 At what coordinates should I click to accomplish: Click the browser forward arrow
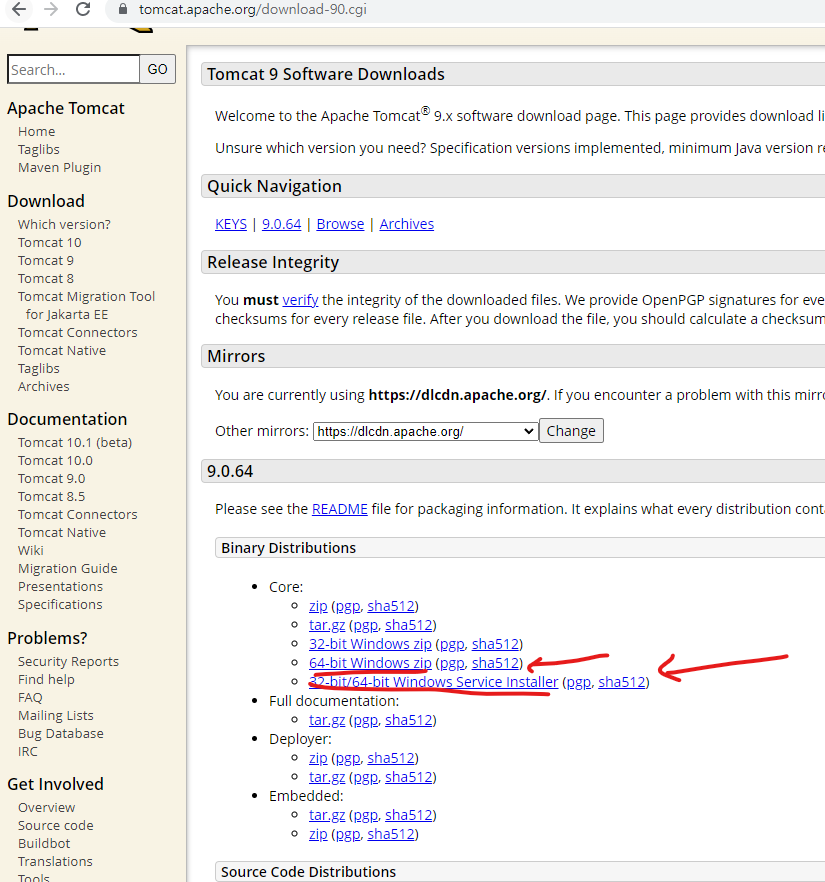pos(51,9)
